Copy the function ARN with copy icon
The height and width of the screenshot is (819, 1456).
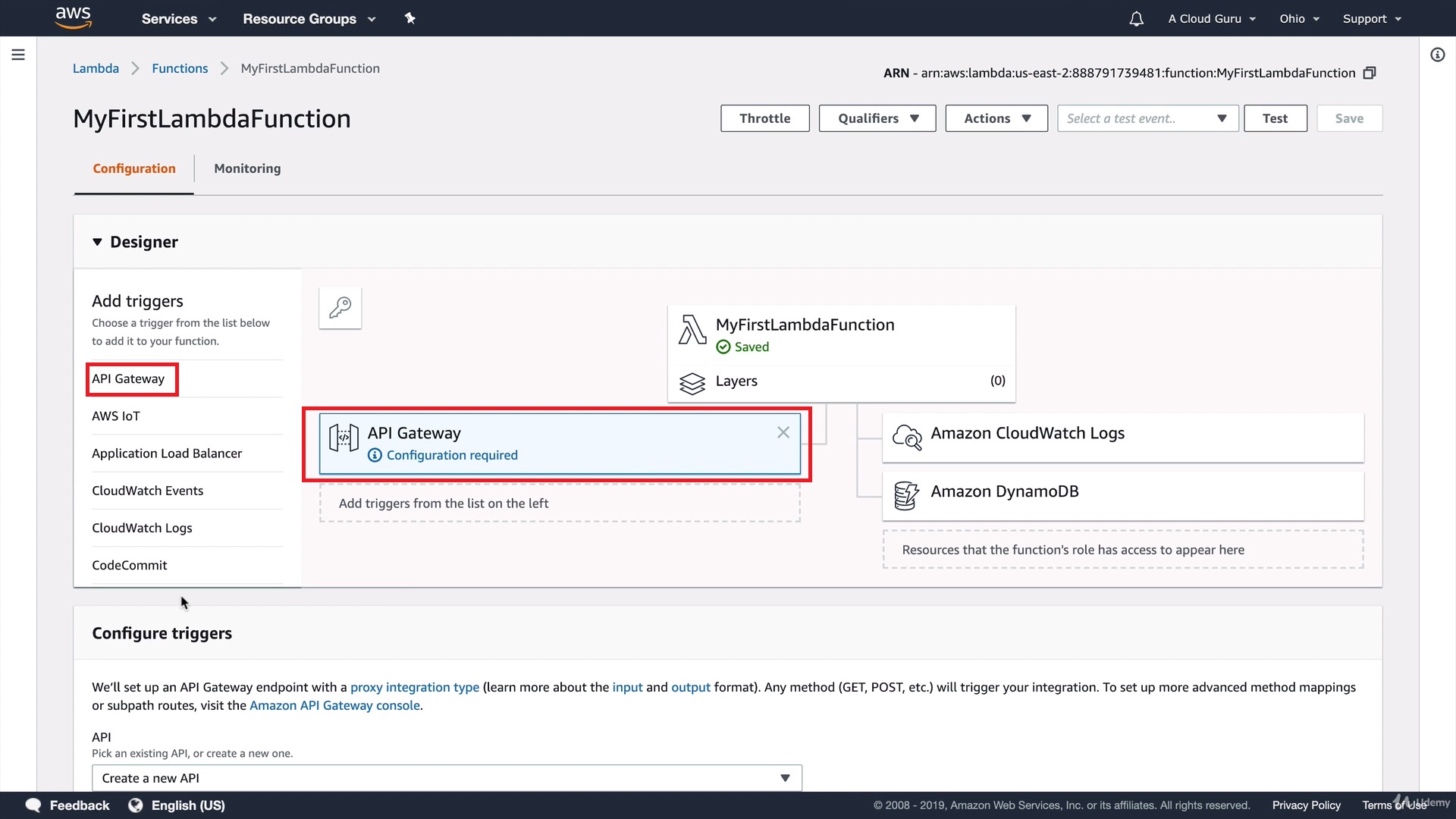pyautogui.click(x=1370, y=73)
